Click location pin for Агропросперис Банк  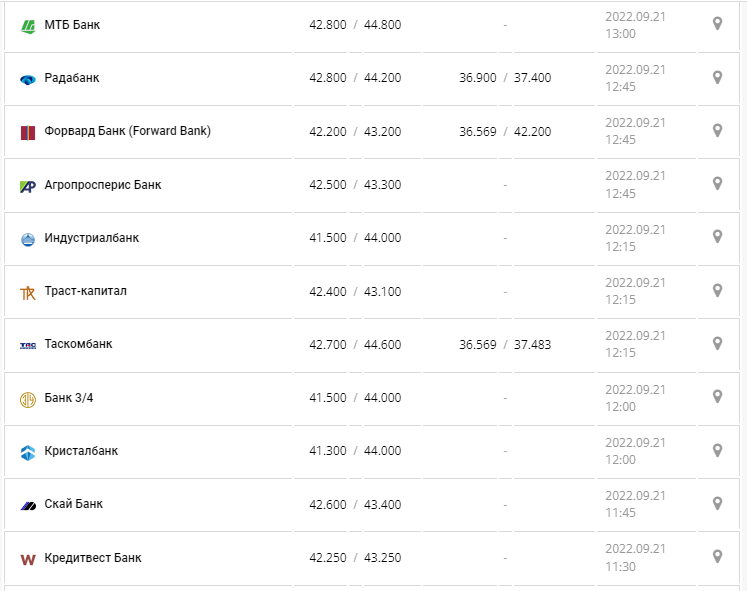[717, 184]
